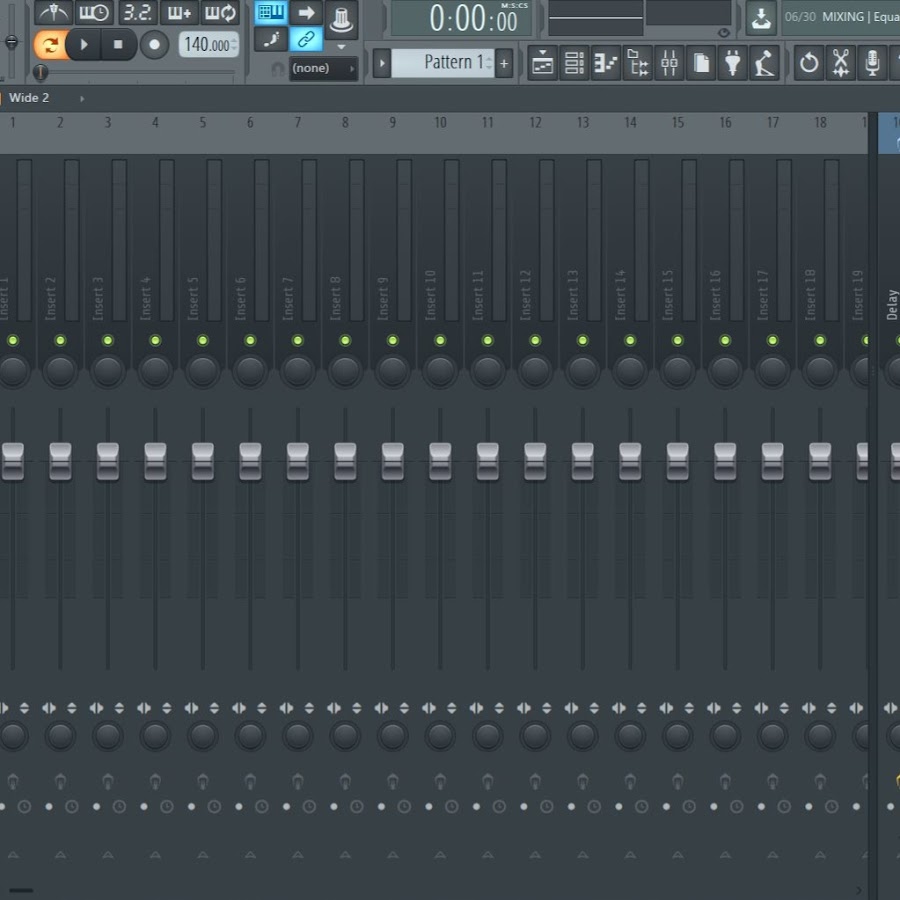Toggle pattern/song mode orange button

click(x=50, y=44)
